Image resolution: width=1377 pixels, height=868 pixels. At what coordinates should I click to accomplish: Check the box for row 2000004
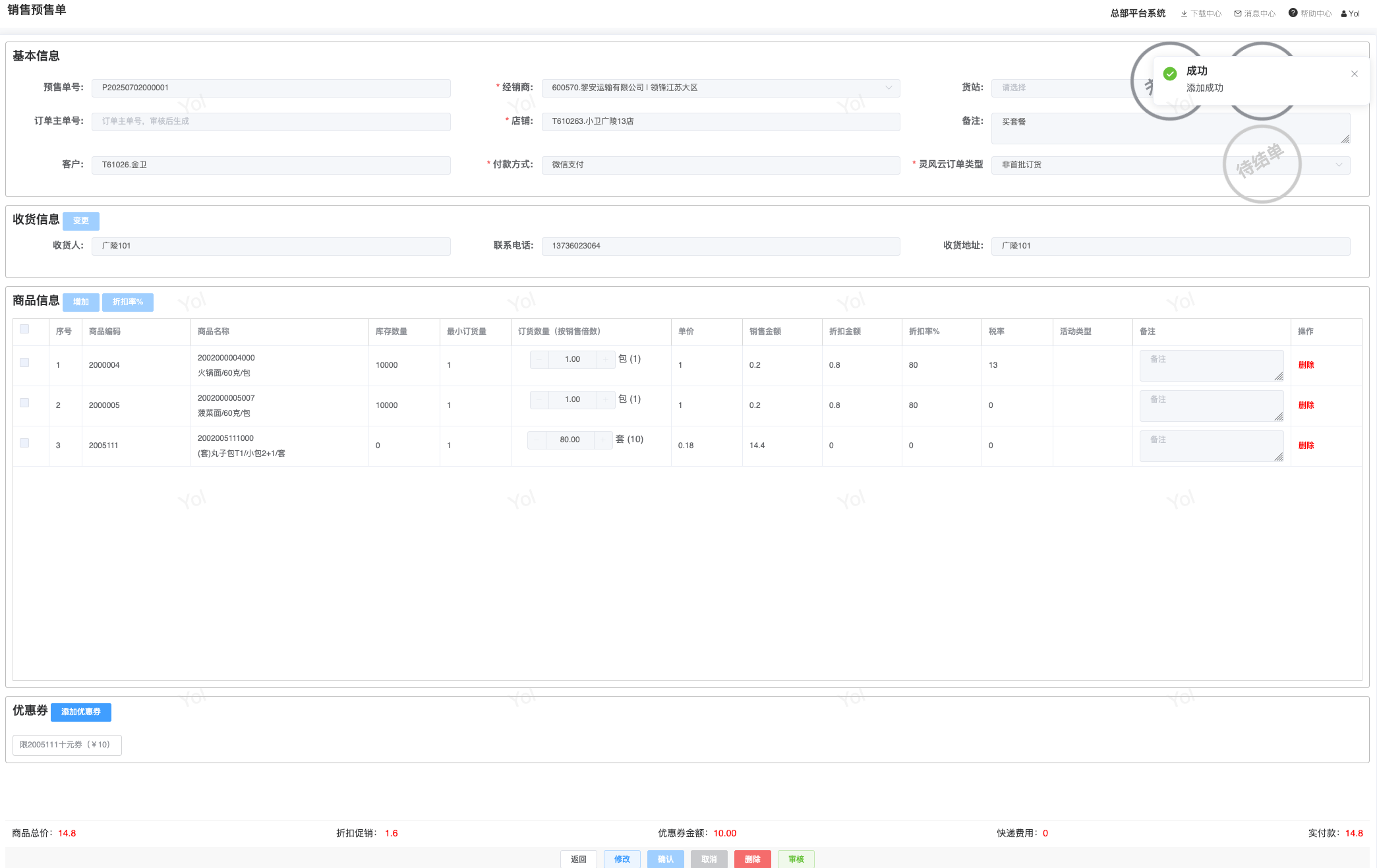(x=24, y=362)
